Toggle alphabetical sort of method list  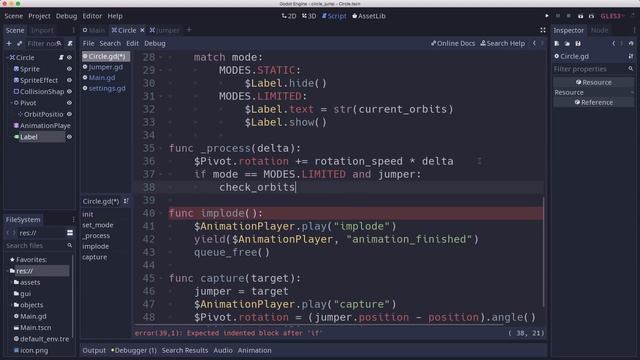click(x=126, y=201)
